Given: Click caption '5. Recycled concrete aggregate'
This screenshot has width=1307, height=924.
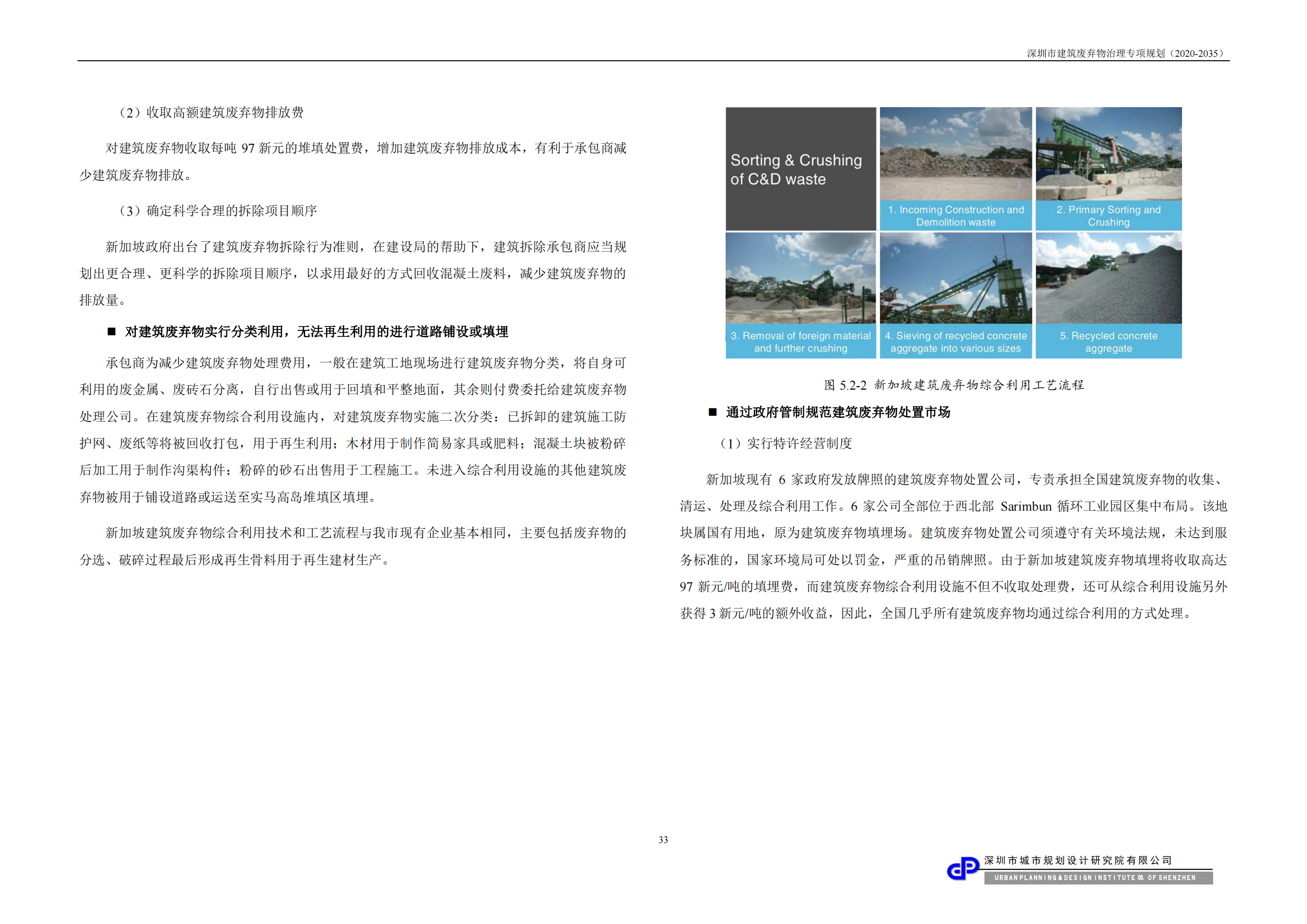Looking at the screenshot, I should 1108,342.
